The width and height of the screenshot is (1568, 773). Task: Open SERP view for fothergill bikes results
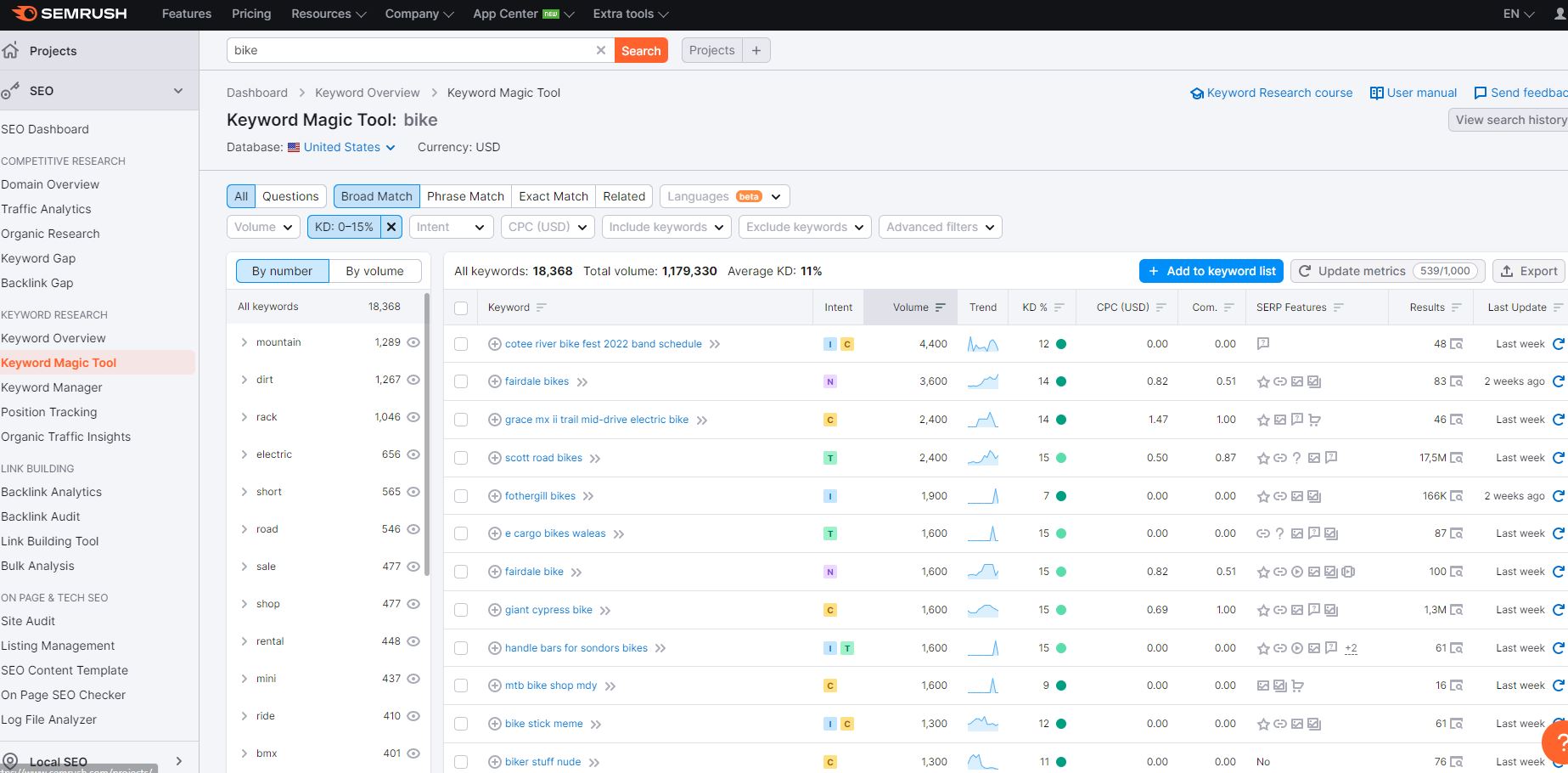click(1456, 496)
